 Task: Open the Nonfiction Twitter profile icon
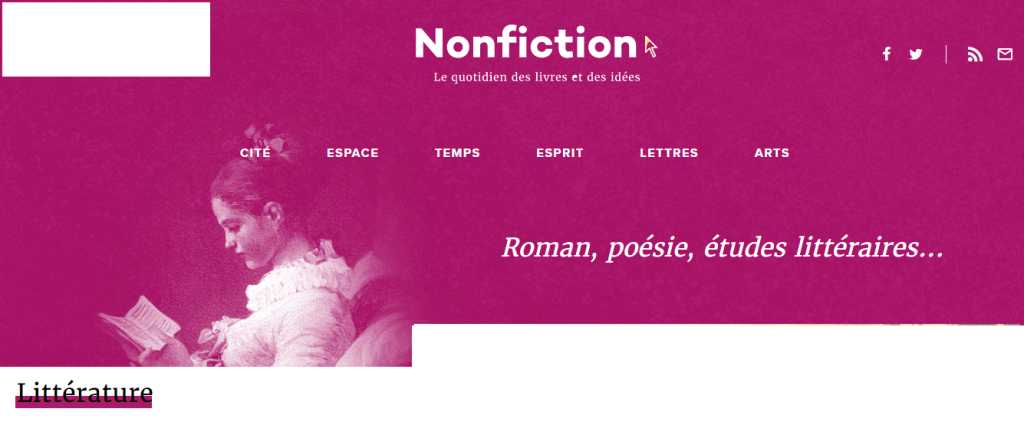[916, 55]
